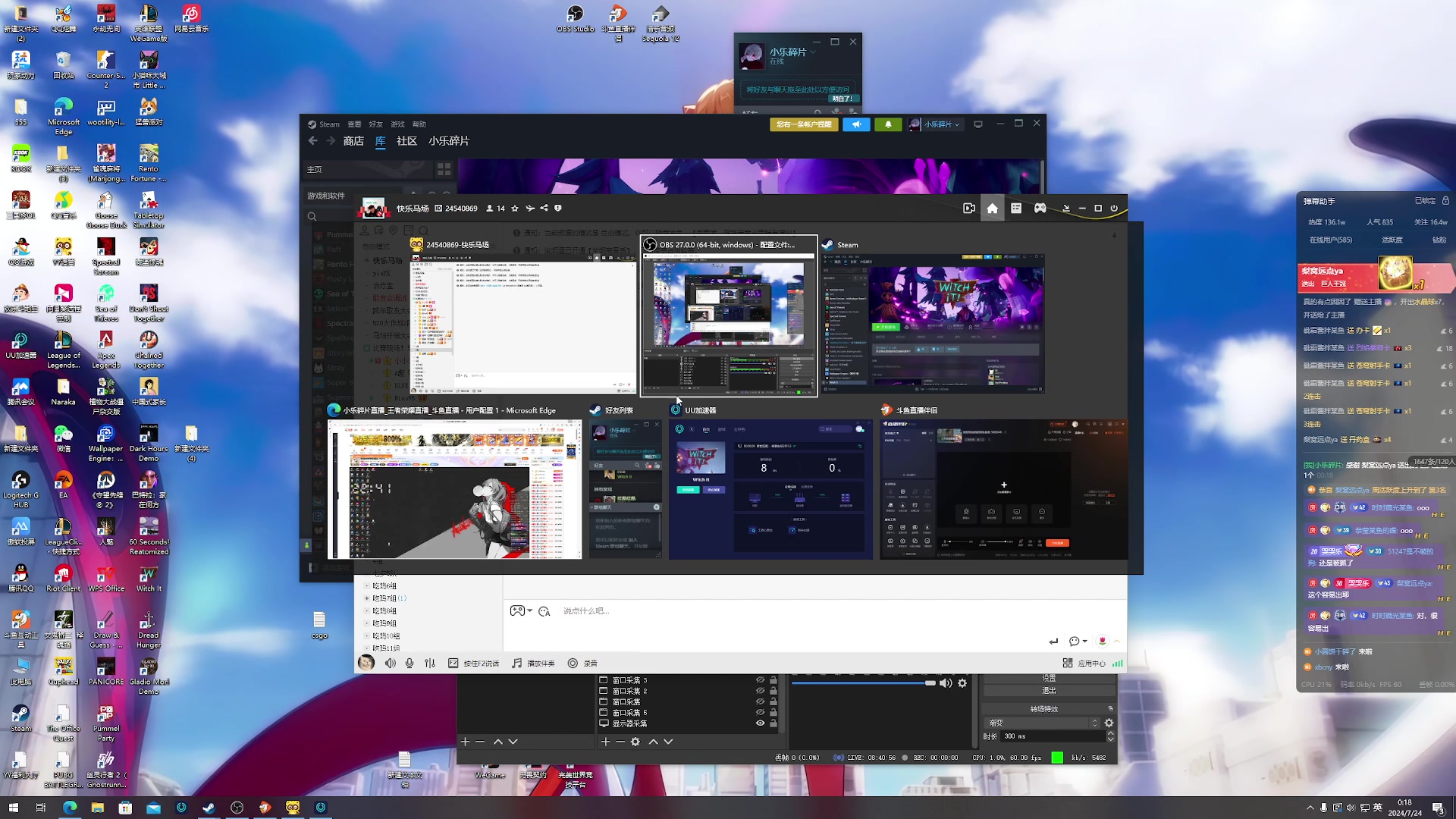Open the Steam green notification bell
1456x819 pixels.
[888, 124]
